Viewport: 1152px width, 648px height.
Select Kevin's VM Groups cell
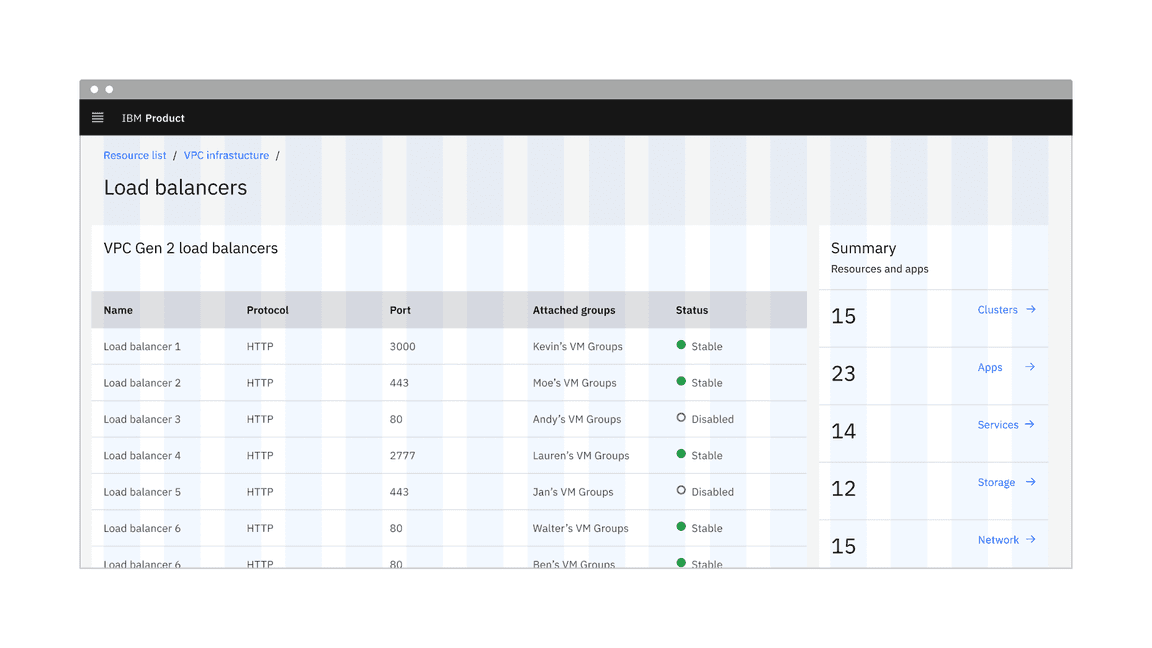coord(577,347)
